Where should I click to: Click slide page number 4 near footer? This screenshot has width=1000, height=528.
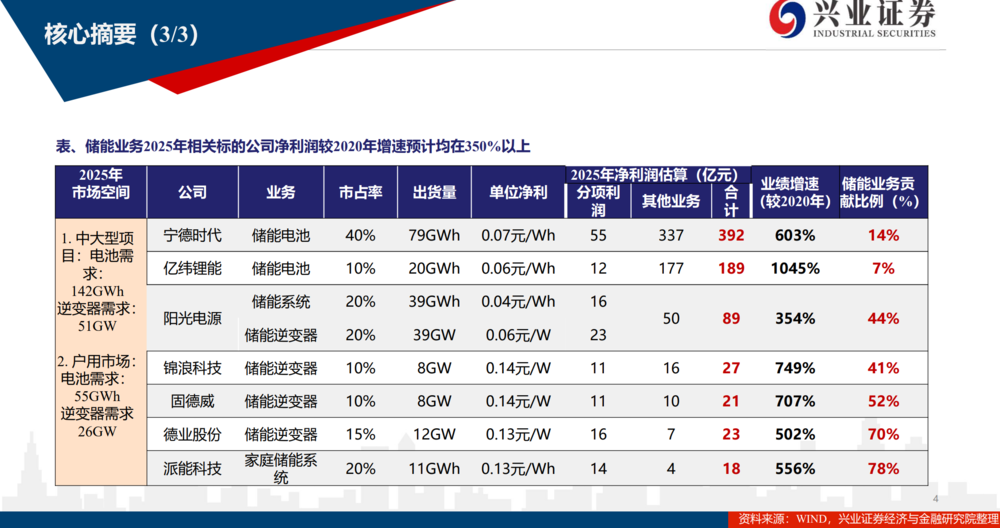[x=936, y=499]
